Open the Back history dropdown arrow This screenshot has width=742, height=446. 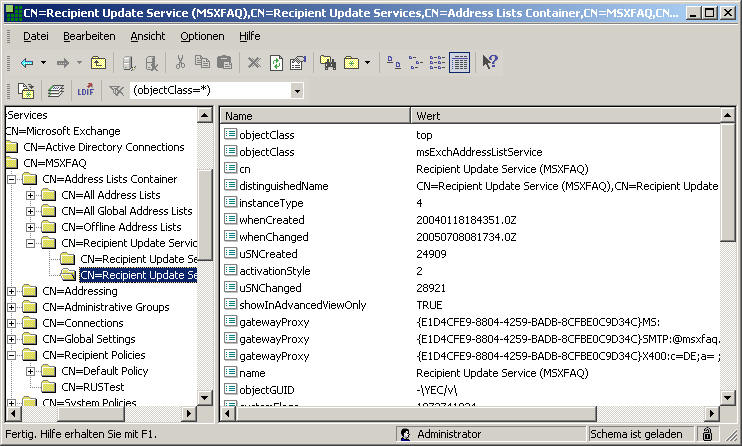pyautogui.click(x=43, y=62)
